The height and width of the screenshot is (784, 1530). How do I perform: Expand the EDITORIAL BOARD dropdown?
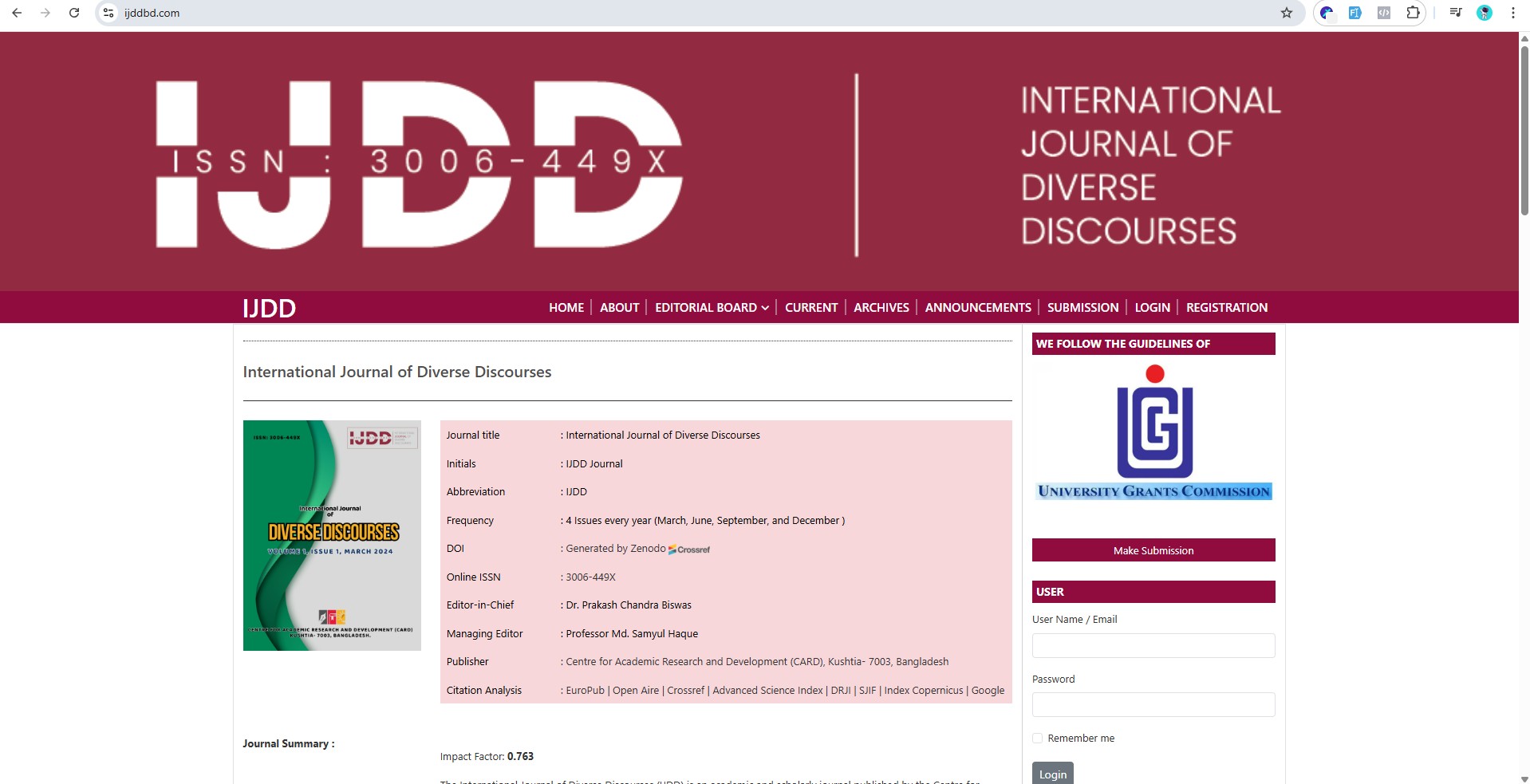pyautogui.click(x=711, y=307)
